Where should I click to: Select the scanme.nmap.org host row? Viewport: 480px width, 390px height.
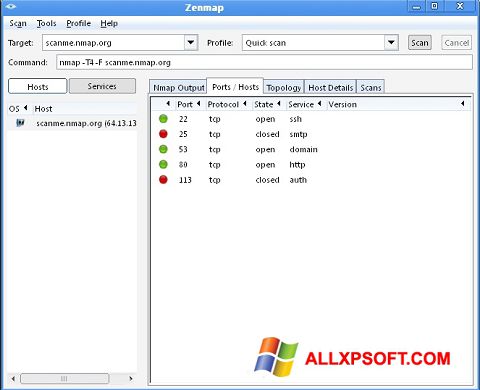click(72, 123)
